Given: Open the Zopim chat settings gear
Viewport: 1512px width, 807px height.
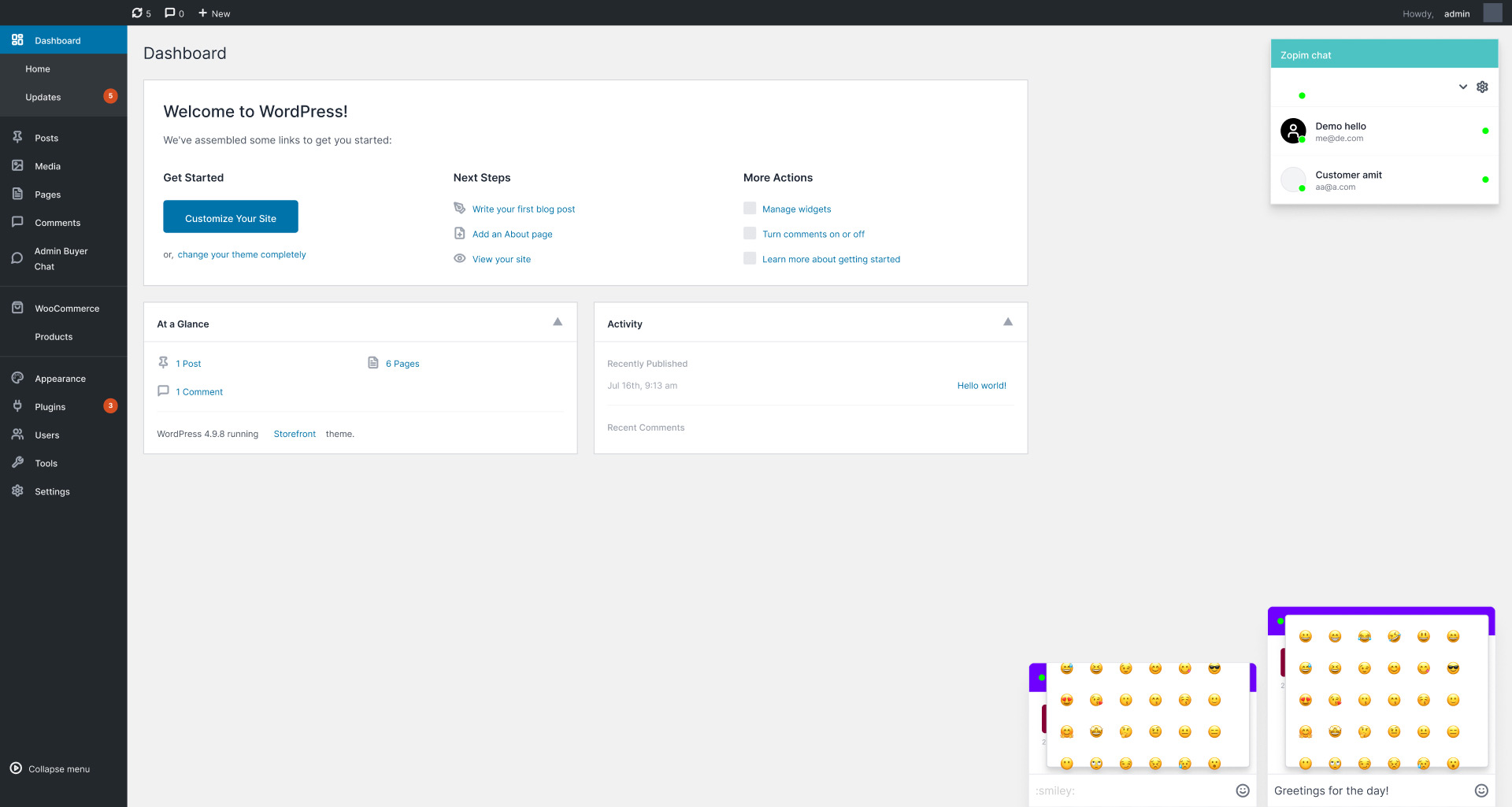Looking at the screenshot, I should tap(1483, 87).
